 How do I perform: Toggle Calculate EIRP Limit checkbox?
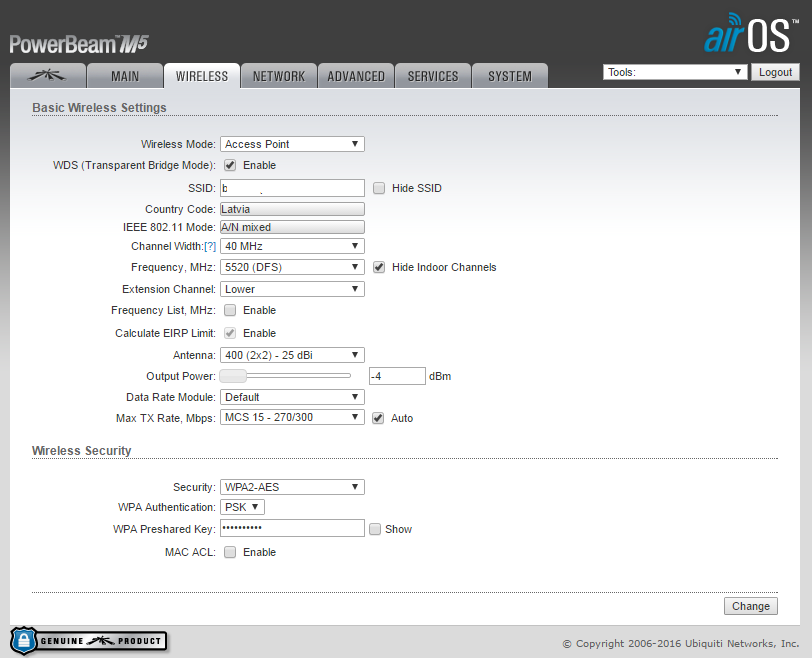(x=230, y=333)
